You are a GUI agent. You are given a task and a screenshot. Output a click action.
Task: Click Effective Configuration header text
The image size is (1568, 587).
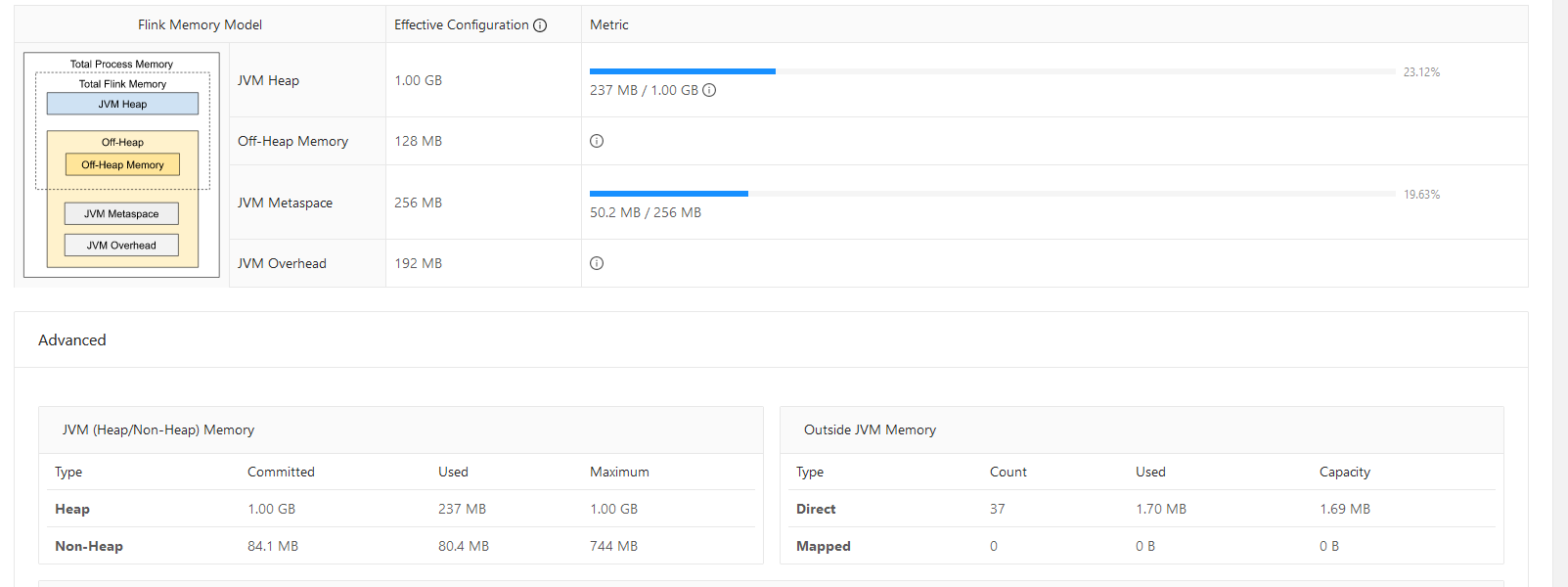coord(461,24)
